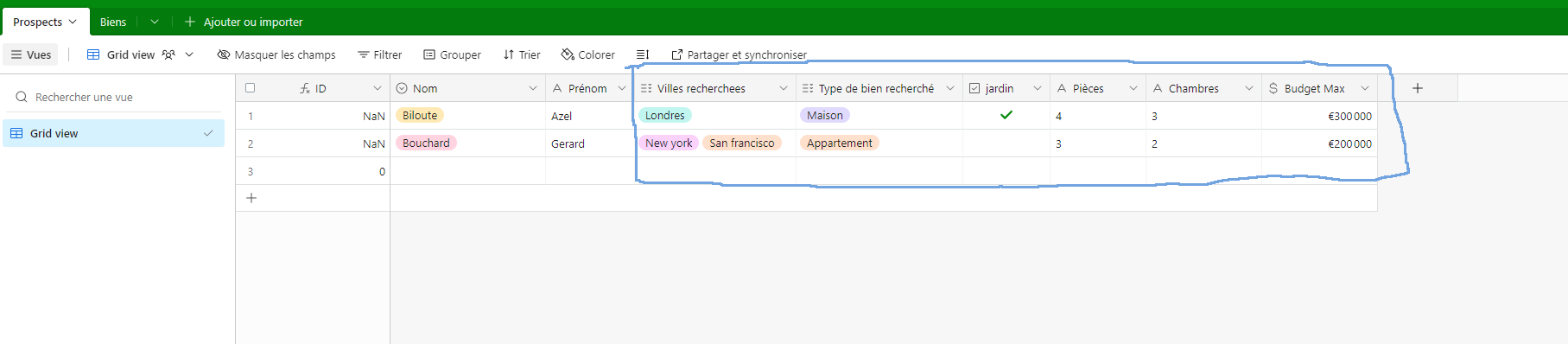Click Partager et synchroniser

coord(740,54)
